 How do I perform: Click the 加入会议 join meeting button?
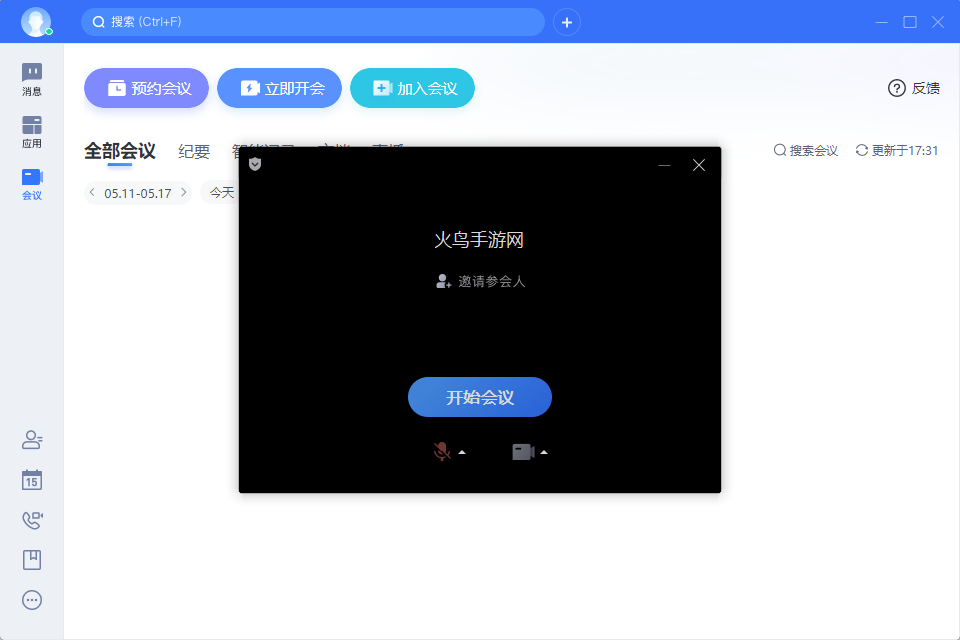pyautogui.click(x=412, y=88)
